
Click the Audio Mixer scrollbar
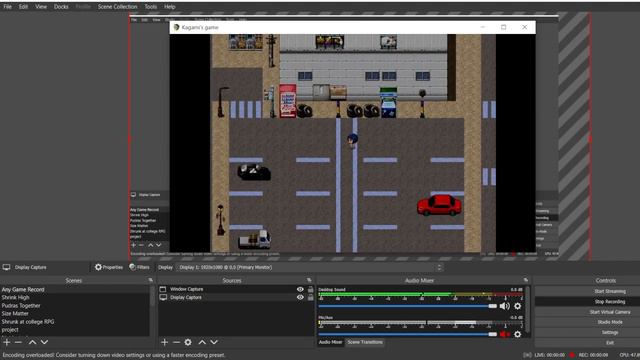pyautogui.click(x=528, y=310)
